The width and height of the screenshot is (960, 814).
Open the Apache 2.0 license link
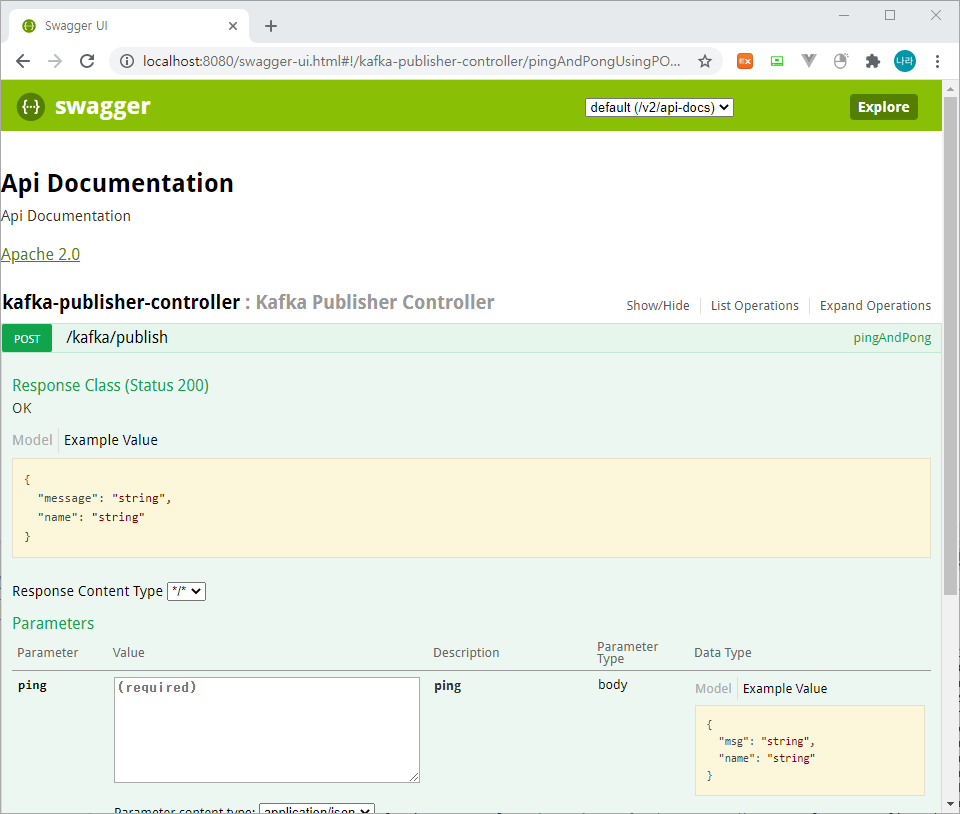(x=40, y=254)
